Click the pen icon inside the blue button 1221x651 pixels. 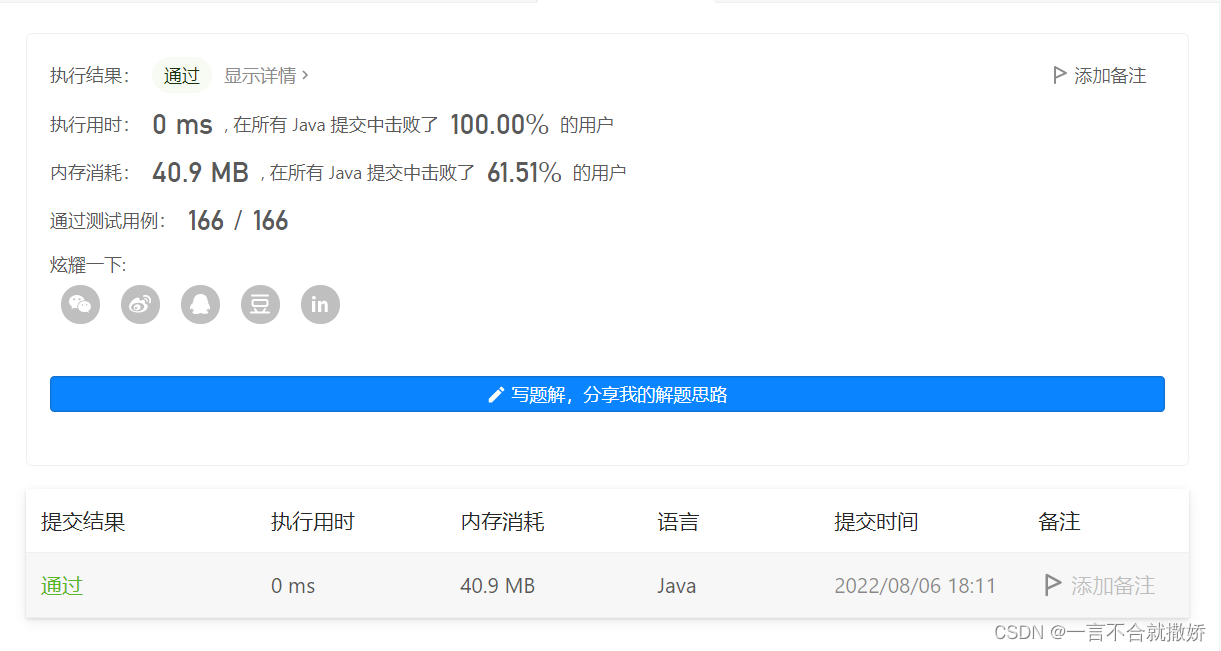tap(495, 394)
